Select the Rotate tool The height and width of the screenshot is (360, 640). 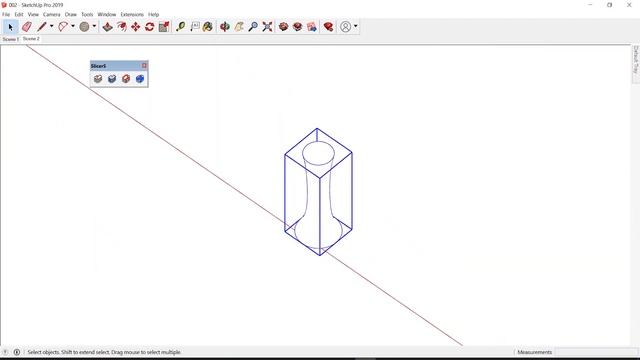point(149,27)
